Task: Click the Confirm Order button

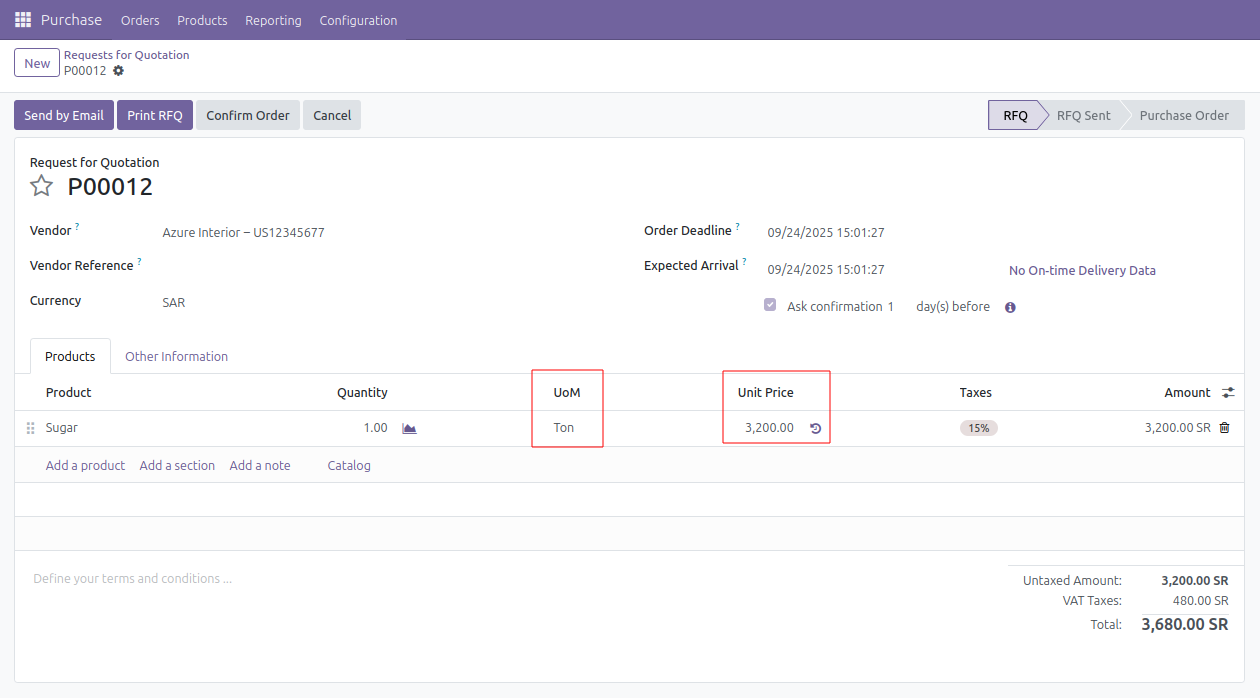Action: (247, 115)
